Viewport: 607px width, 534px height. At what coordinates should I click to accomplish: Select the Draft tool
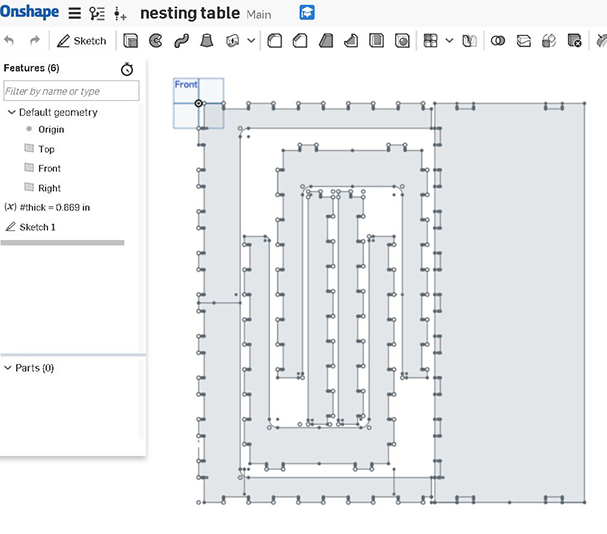click(x=326, y=41)
